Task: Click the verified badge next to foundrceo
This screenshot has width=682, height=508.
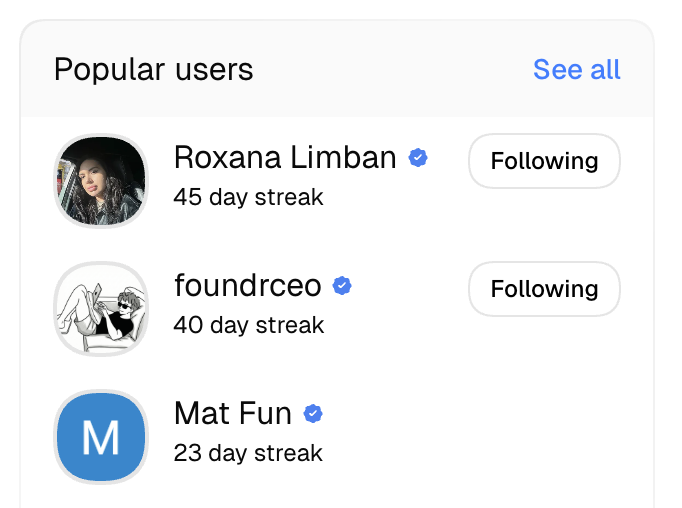Action: tap(342, 286)
